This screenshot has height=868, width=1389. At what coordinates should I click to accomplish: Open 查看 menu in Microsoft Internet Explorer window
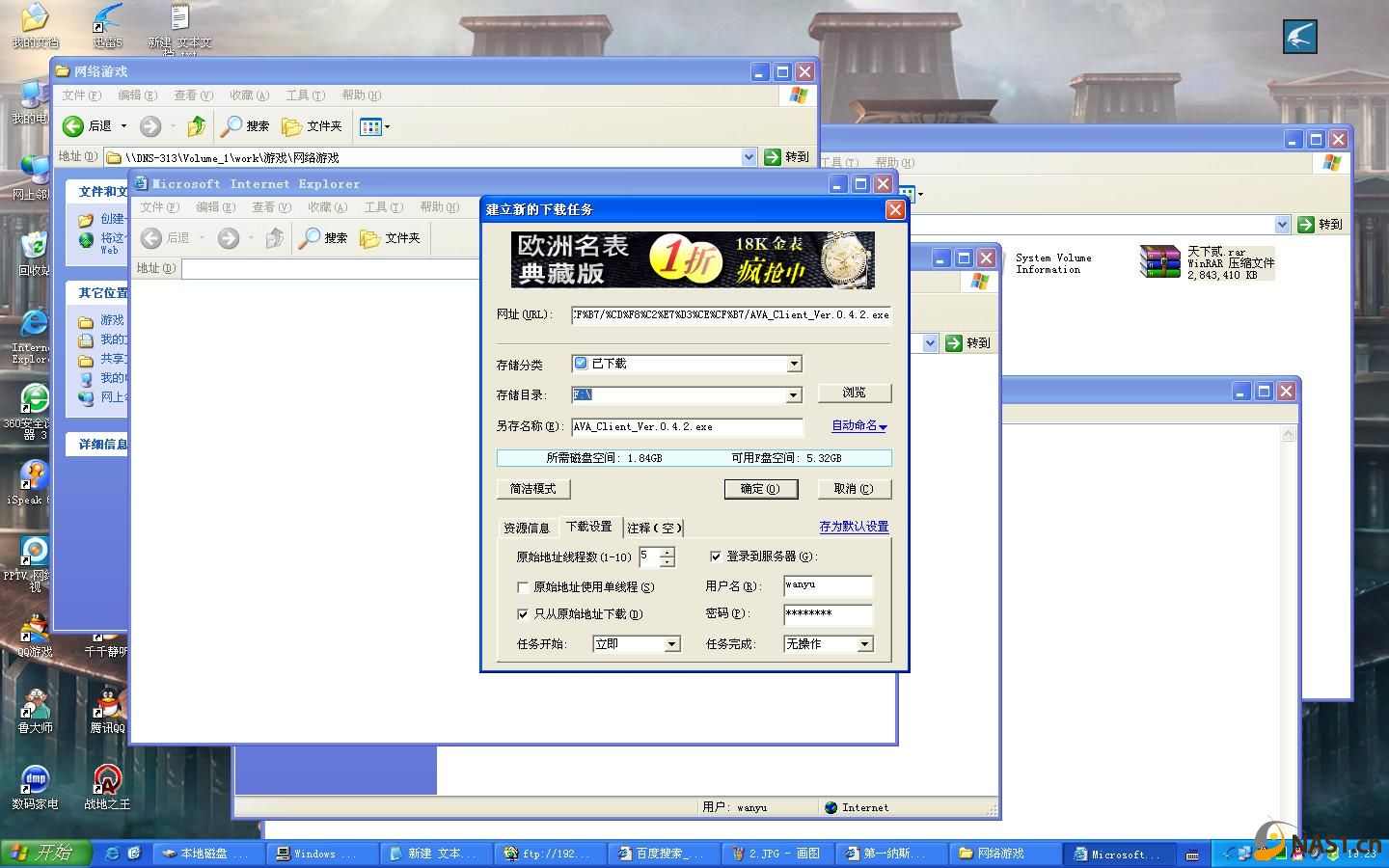pyautogui.click(x=271, y=207)
